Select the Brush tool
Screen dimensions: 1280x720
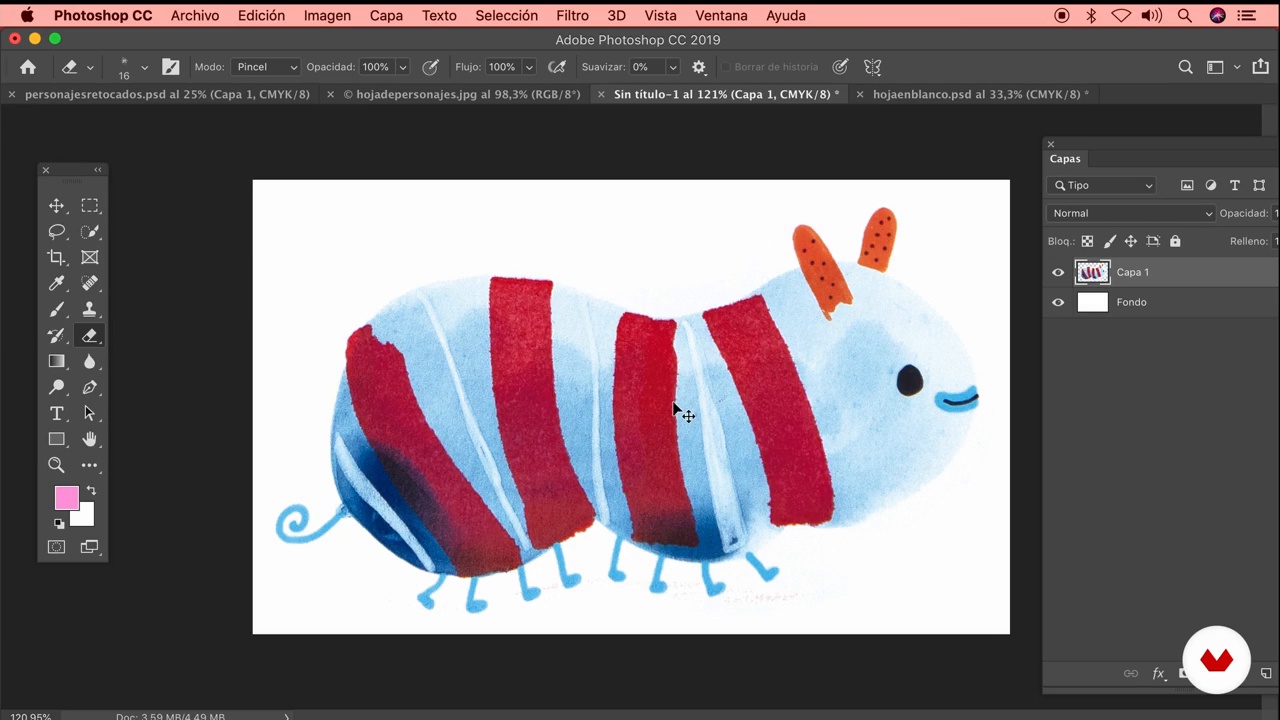57,310
